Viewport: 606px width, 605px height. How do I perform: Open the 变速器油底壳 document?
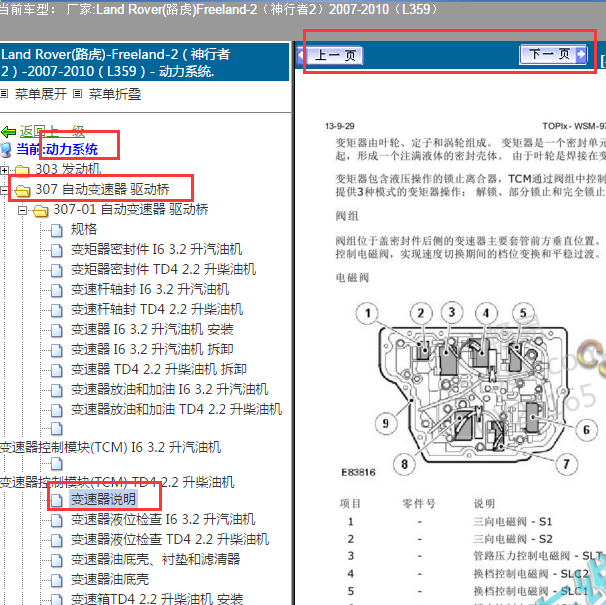[x=110, y=580]
